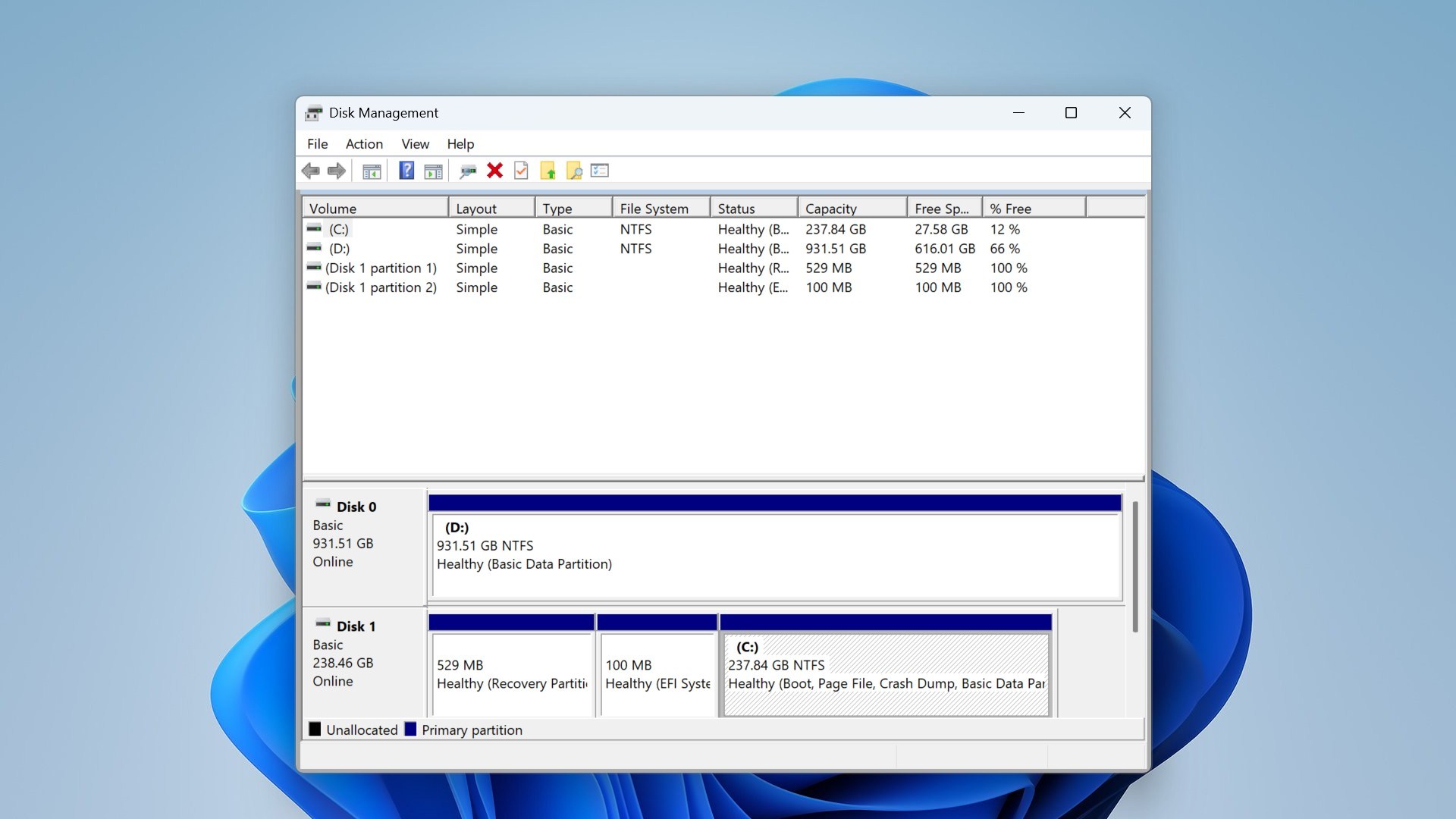Open the Action menu
Viewport: 1456px width, 819px height.
click(x=364, y=144)
